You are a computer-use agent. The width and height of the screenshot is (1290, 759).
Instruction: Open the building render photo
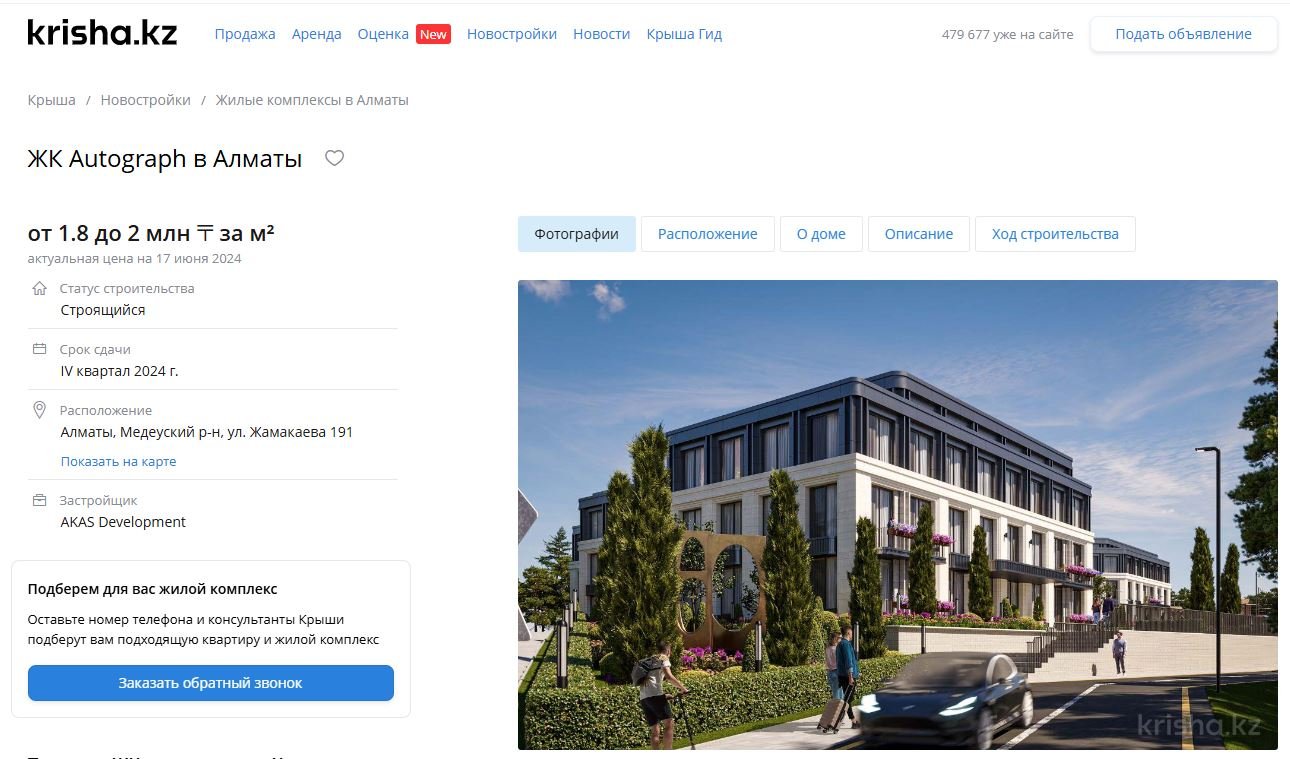coord(898,515)
